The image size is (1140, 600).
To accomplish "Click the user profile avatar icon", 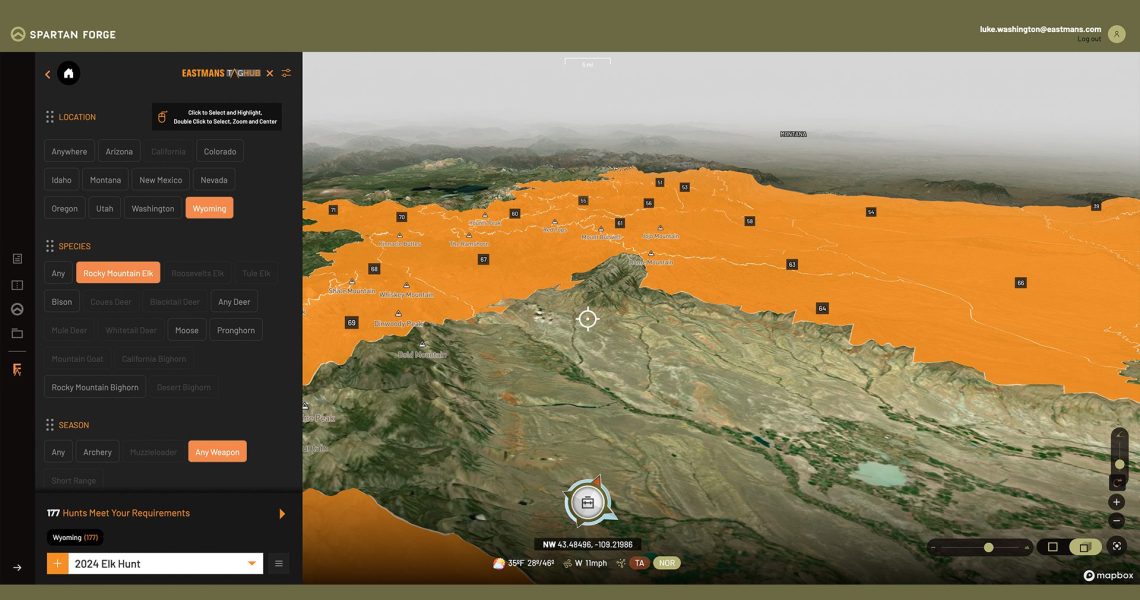I will click(1117, 34).
